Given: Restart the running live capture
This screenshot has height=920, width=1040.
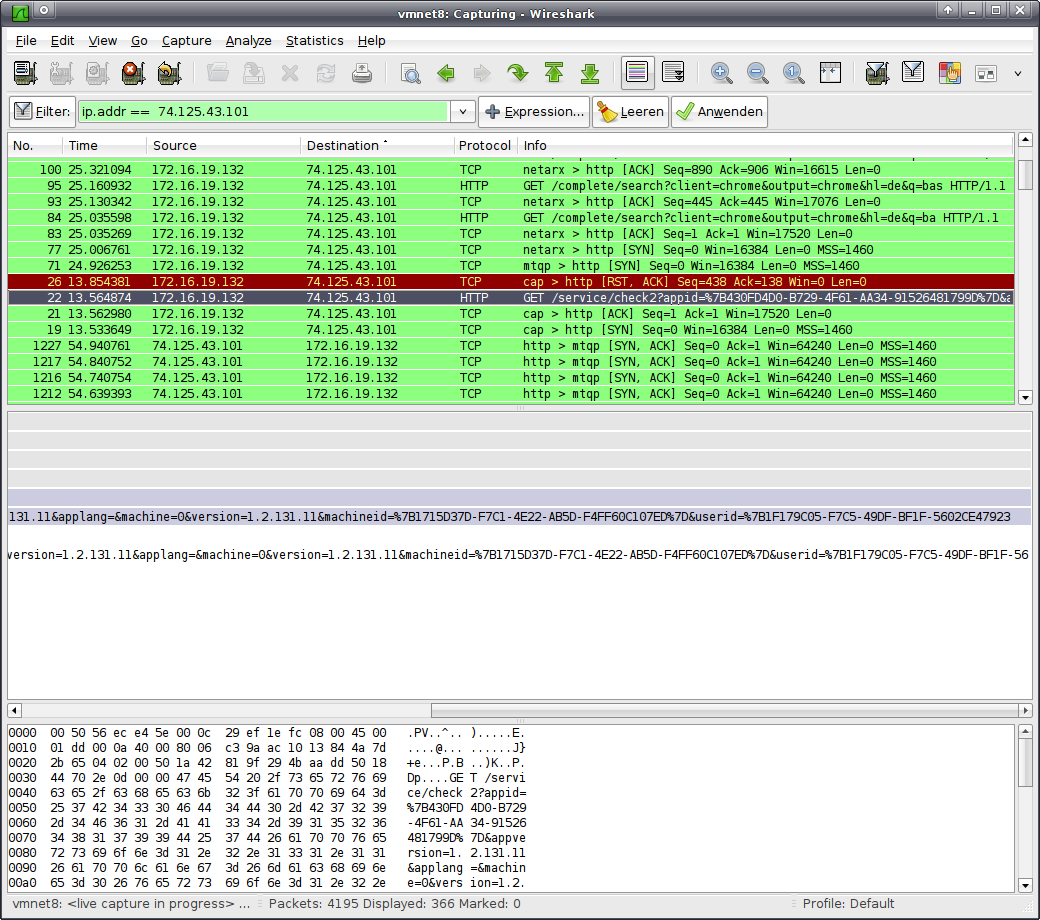Looking at the screenshot, I should [168, 73].
